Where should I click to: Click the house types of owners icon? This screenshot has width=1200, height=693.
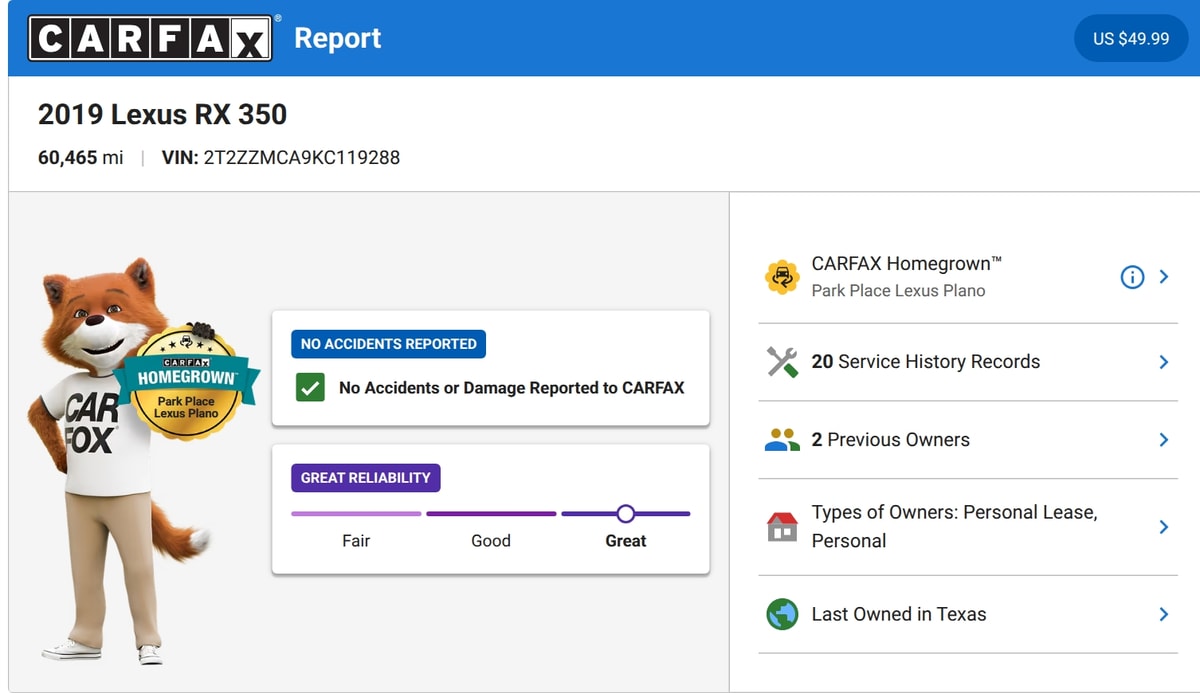pyautogui.click(x=782, y=526)
